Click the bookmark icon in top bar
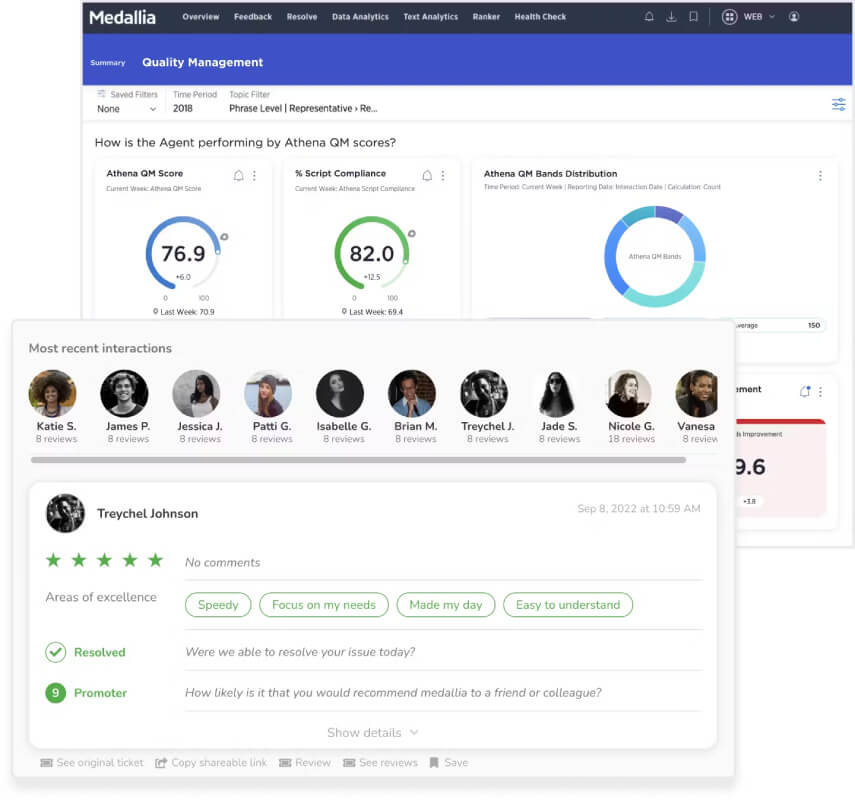 click(x=693, y=17)
